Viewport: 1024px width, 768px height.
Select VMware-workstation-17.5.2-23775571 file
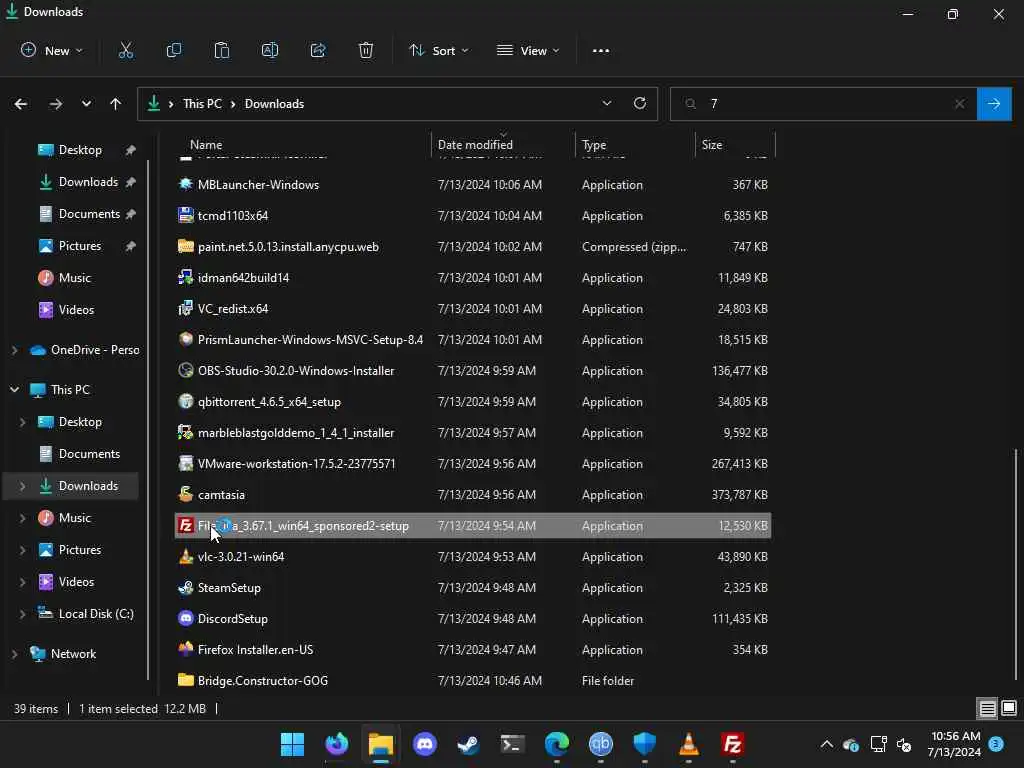(473, 464)
